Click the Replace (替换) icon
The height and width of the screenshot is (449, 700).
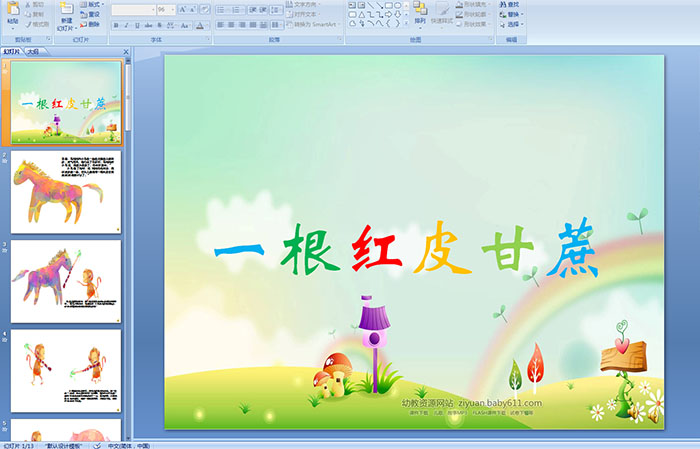point(513,15)
